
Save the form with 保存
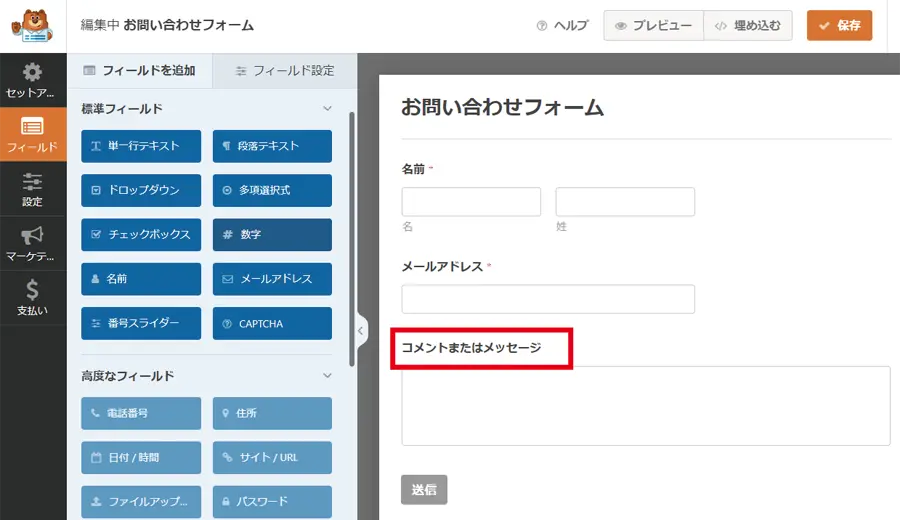pos(839,25)
